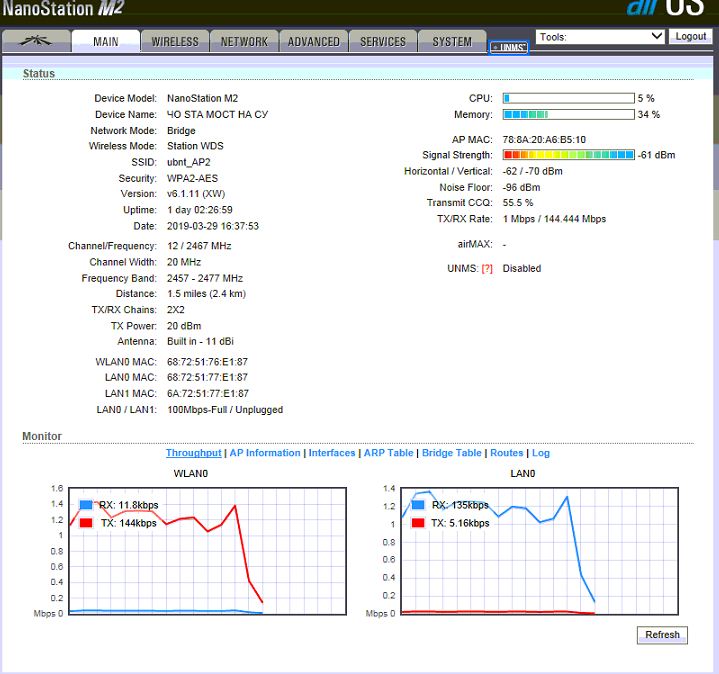The image size is (719, 674).
Task: Open the Ubiquiti logo tab
Action: [x=36, y=41]
